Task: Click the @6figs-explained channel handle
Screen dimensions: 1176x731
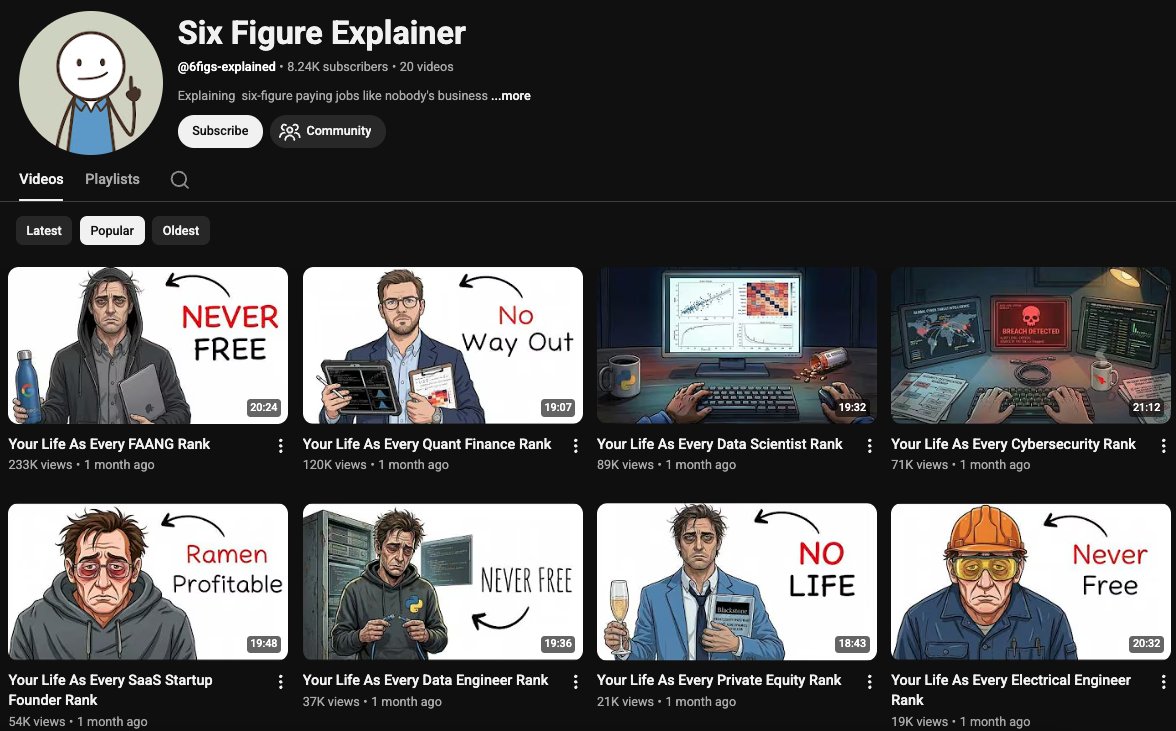Action: [226, 67]
